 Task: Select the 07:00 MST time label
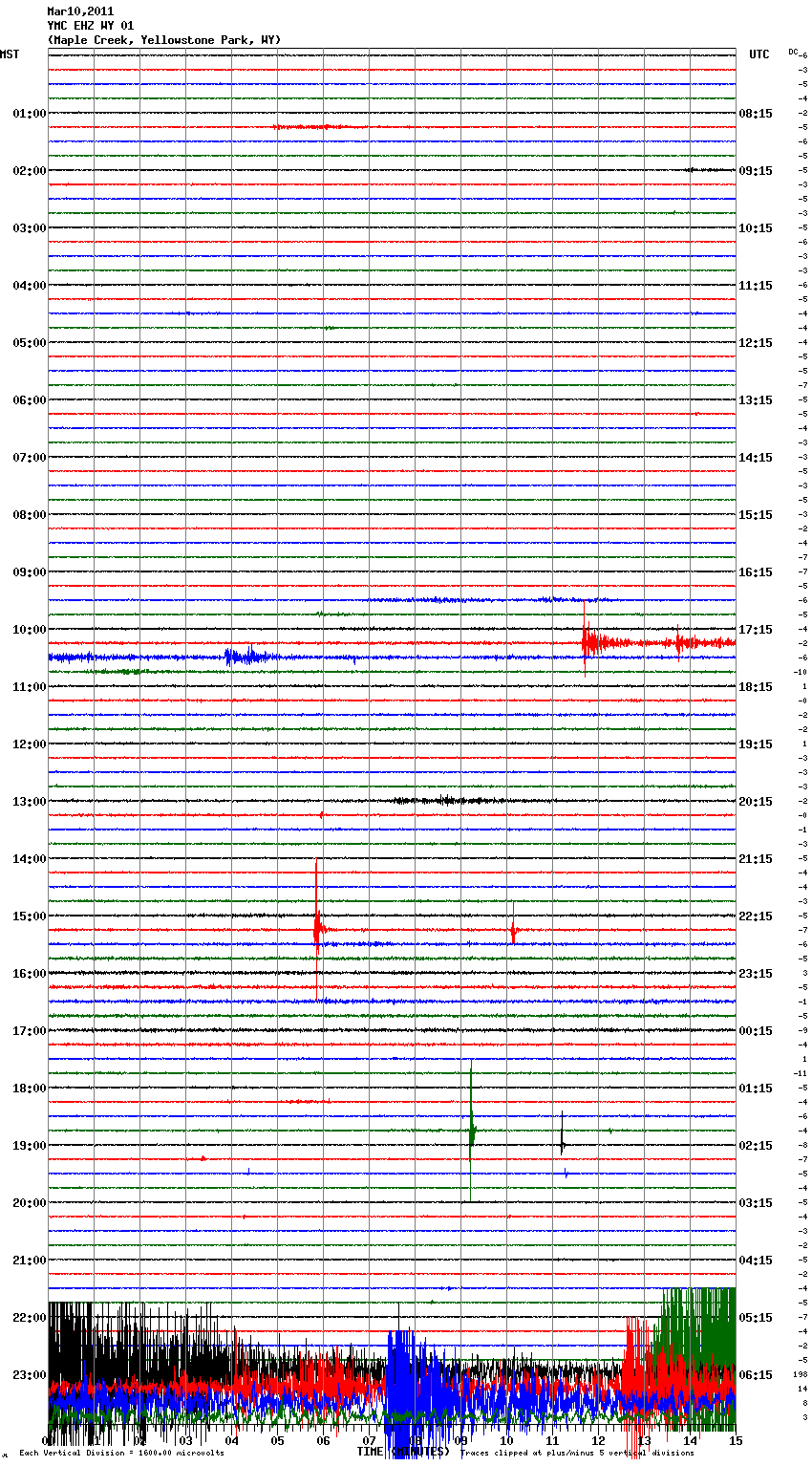(30, 458)
